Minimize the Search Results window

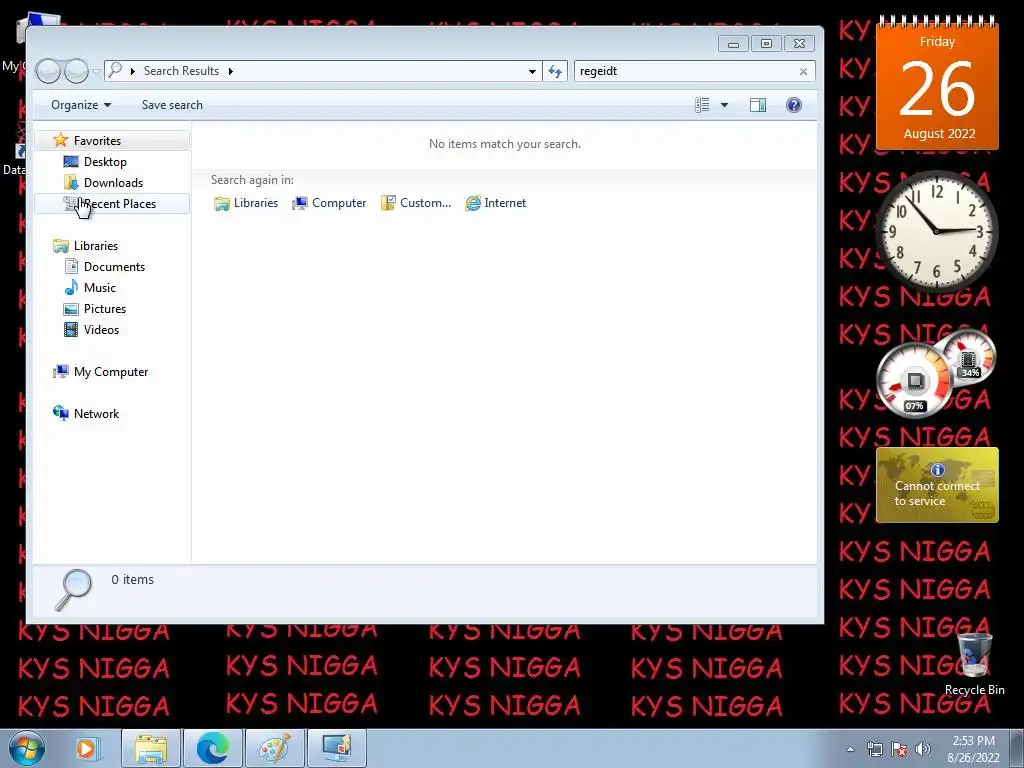pyautogui.click(x=733, y=44)
